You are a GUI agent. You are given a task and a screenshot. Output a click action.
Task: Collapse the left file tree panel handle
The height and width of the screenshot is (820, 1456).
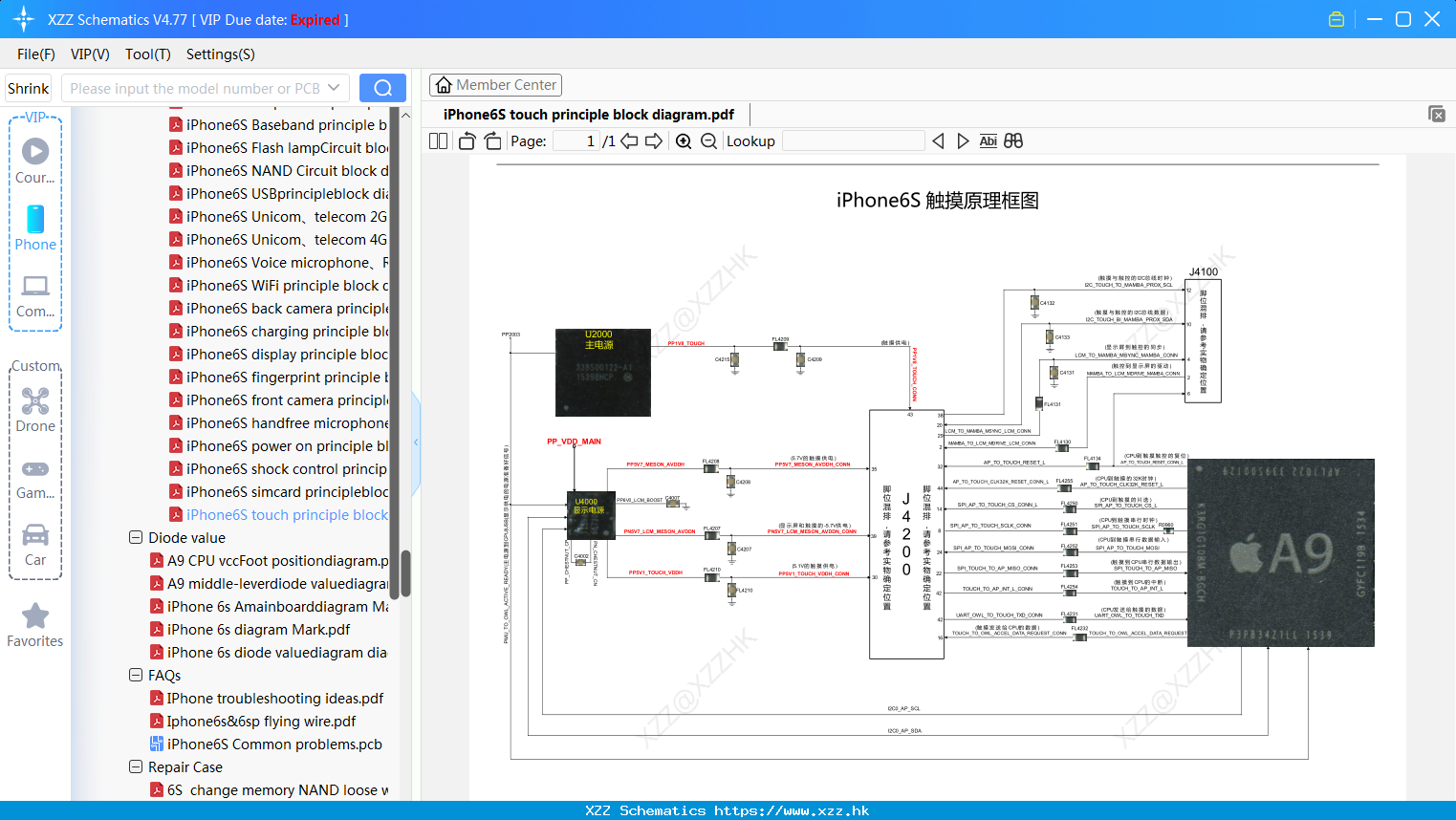tap(416, 442)
